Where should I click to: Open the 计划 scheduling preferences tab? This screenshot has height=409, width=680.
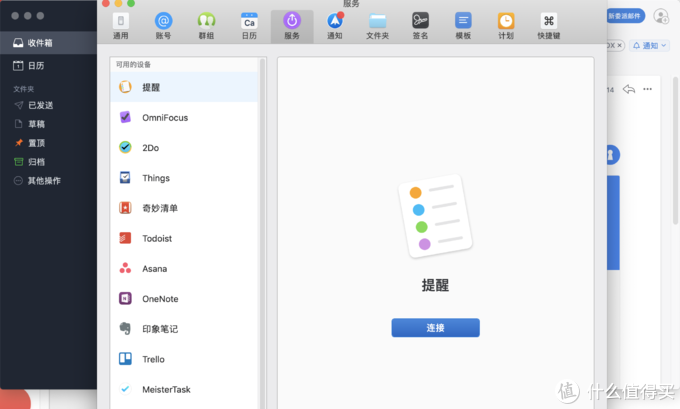(x=506, y=26)
